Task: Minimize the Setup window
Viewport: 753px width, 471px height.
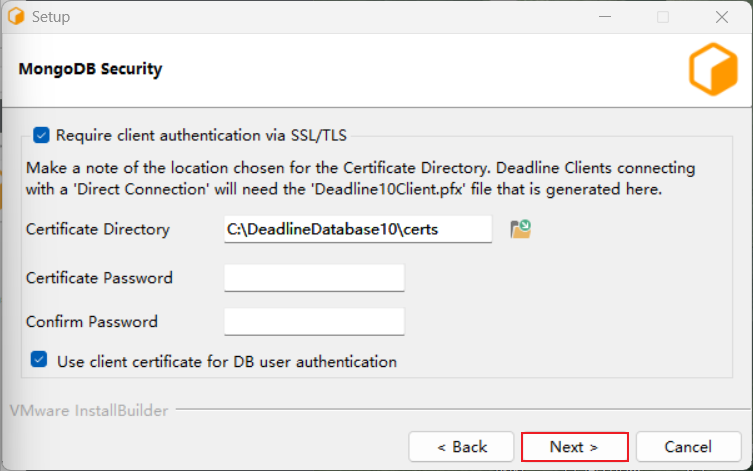Action: click(x=605, y=17)
